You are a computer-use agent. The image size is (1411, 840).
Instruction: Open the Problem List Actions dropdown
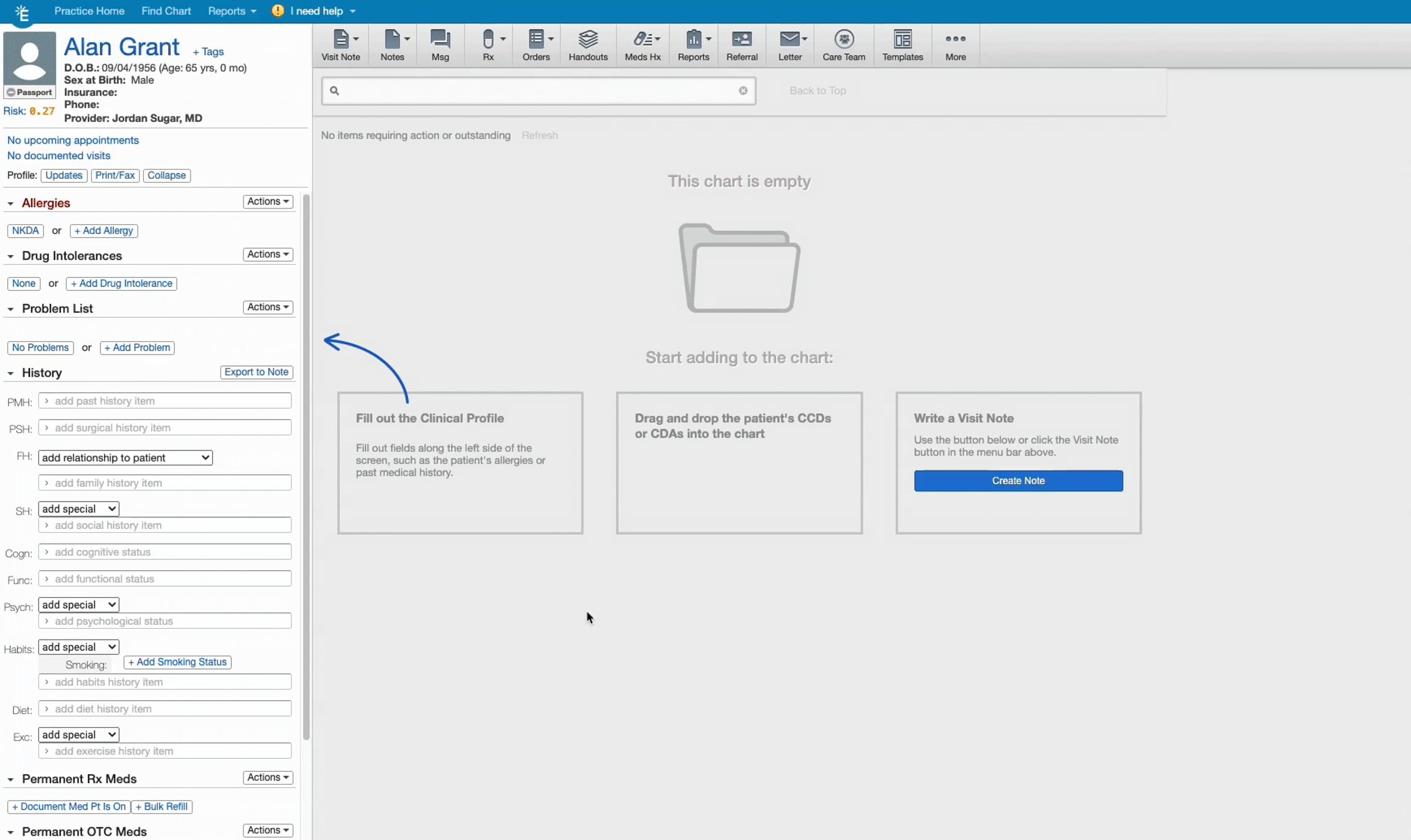(x=268, y=307)
